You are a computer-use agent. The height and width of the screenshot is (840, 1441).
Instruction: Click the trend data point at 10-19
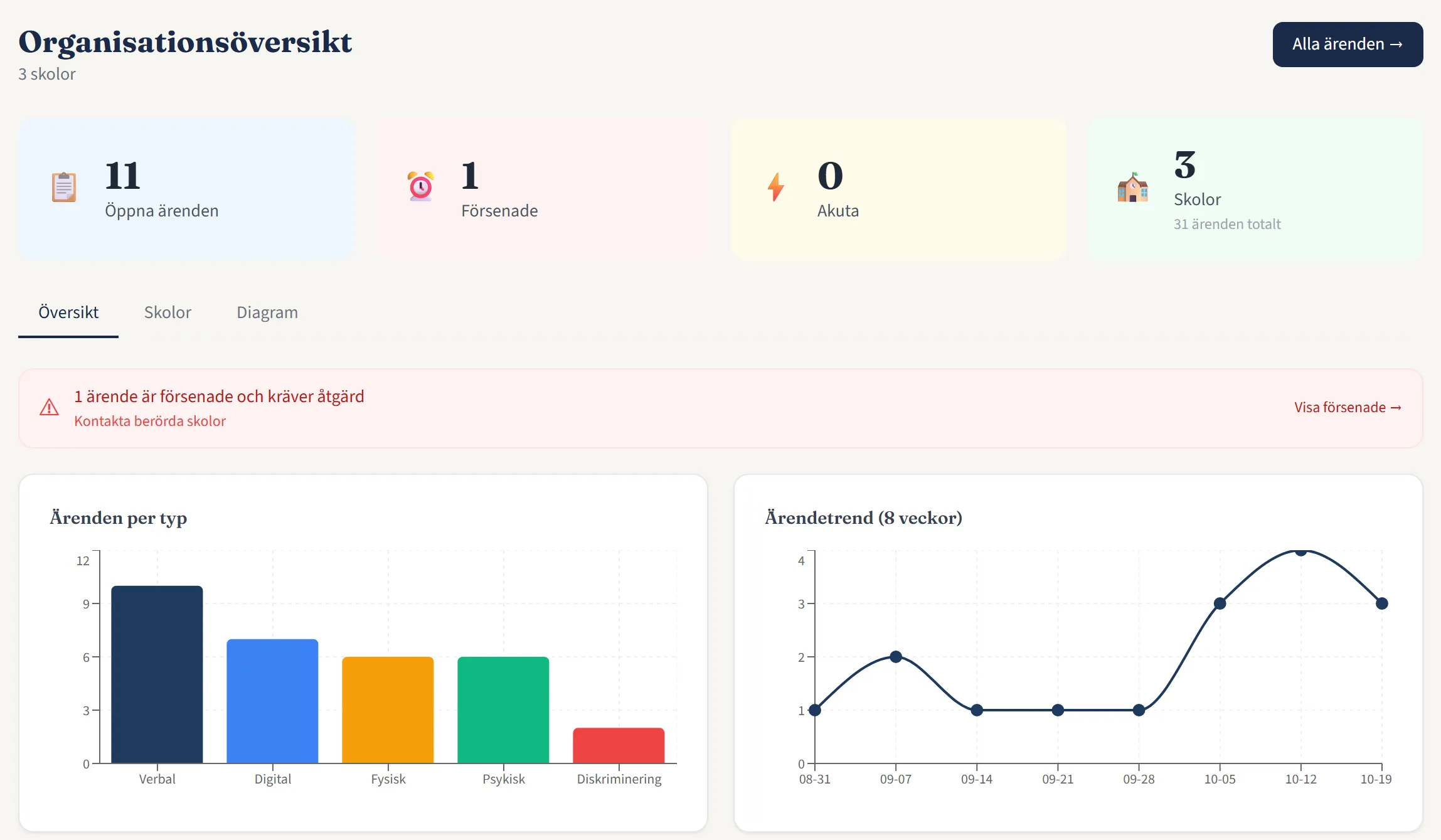(x=1382, y=603)
